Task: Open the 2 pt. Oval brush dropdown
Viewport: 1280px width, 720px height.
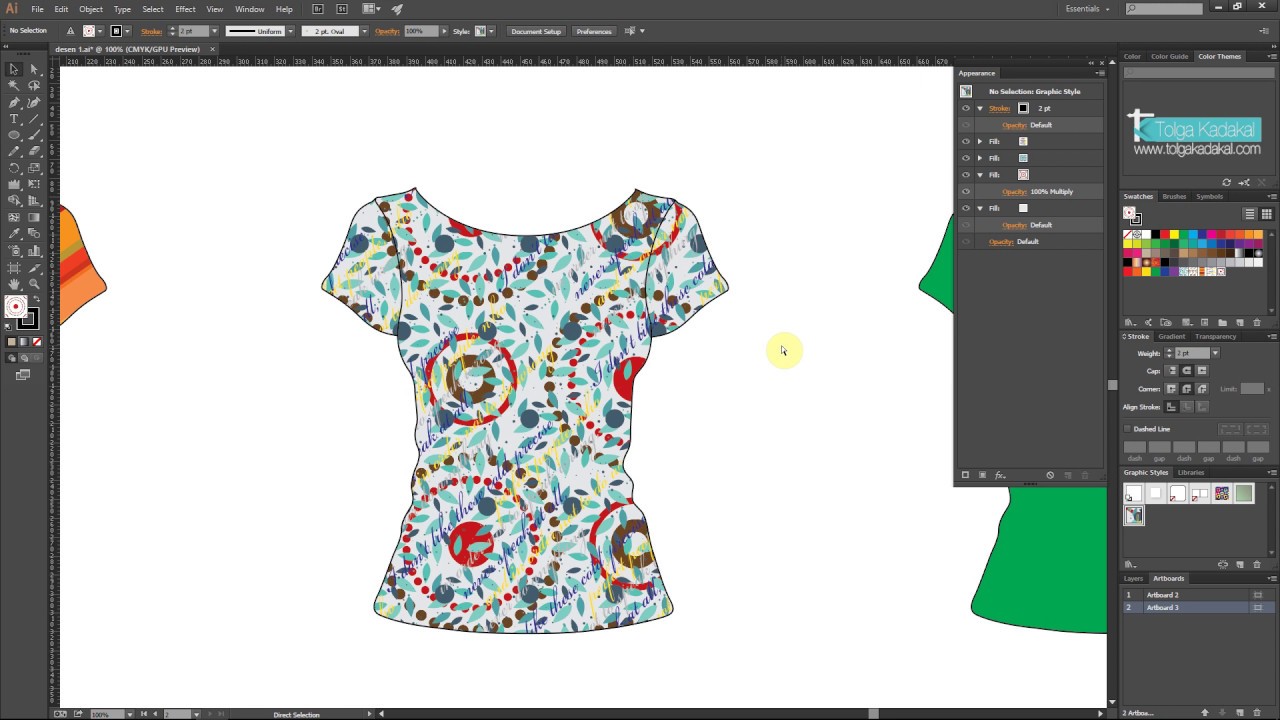Action: pyautogui.click(x=364, y=31)
